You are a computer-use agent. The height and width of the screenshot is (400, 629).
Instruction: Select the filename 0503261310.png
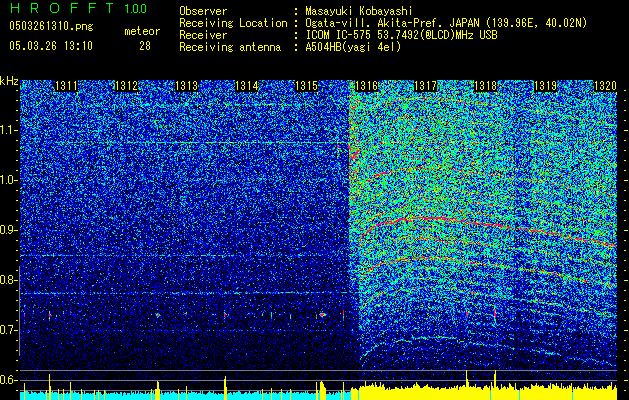coord(51,26)
